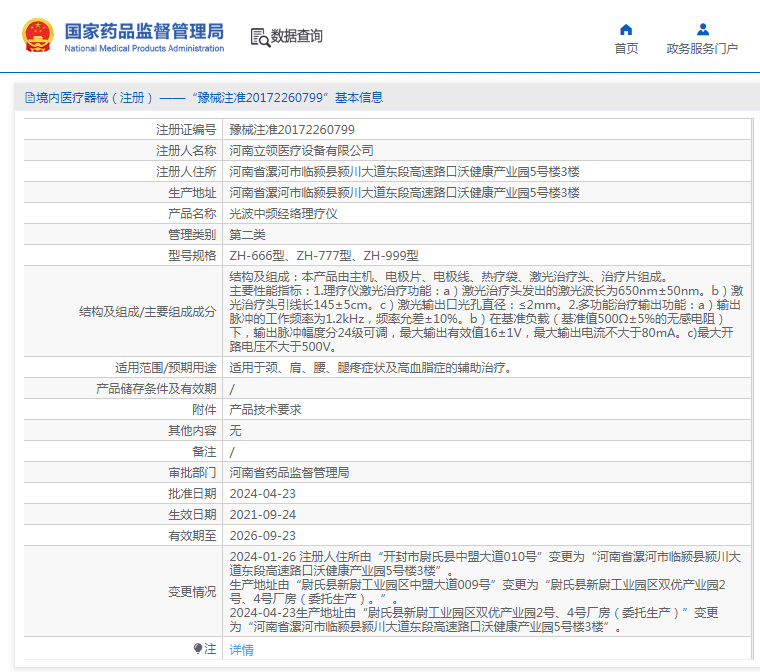Click approval date 2024-04-23 value
760x672 pixels.
pos(263,494)
